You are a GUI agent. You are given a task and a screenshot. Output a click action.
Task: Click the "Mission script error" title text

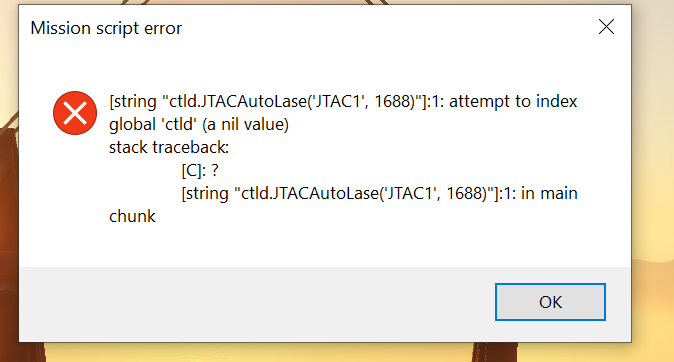[106, 28]
